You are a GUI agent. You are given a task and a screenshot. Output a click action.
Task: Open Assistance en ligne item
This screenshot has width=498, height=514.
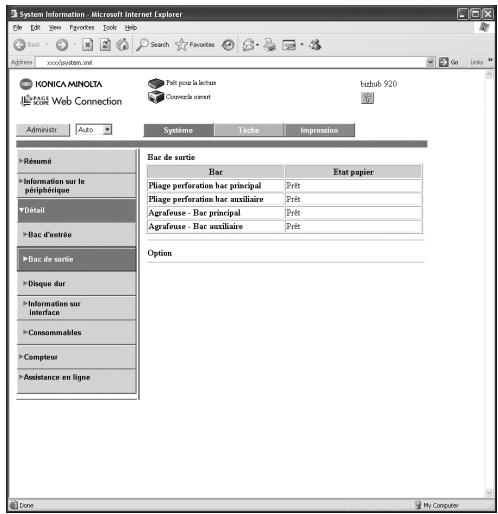(x=76, y=381)
